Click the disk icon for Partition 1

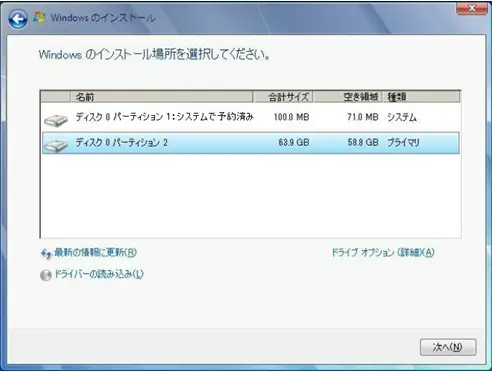[56, 120]
